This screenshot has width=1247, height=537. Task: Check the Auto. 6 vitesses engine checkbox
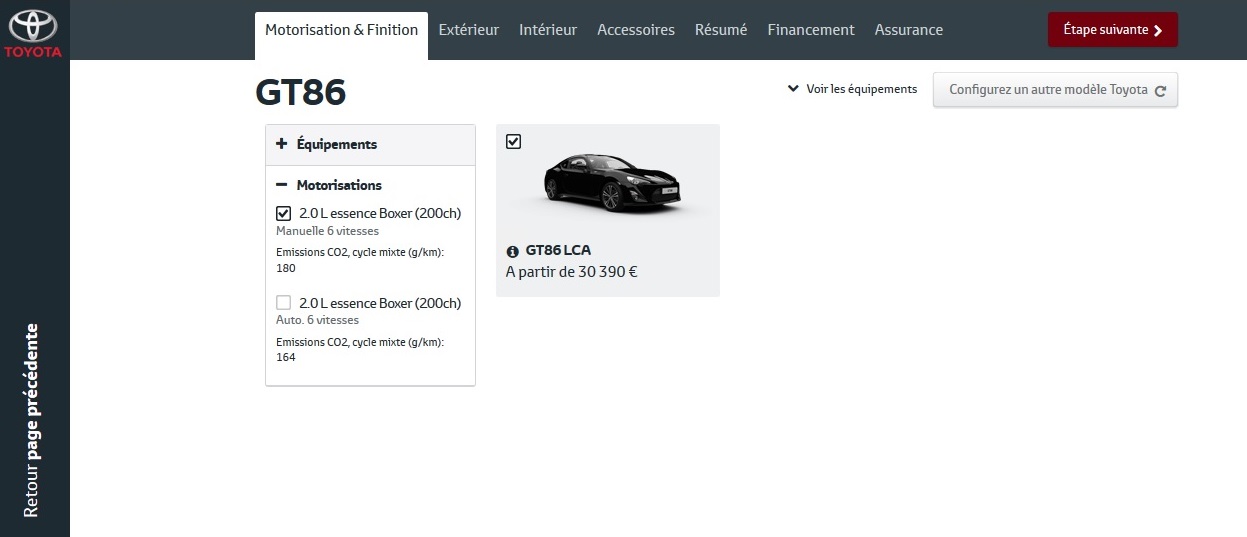click(283, 302)
